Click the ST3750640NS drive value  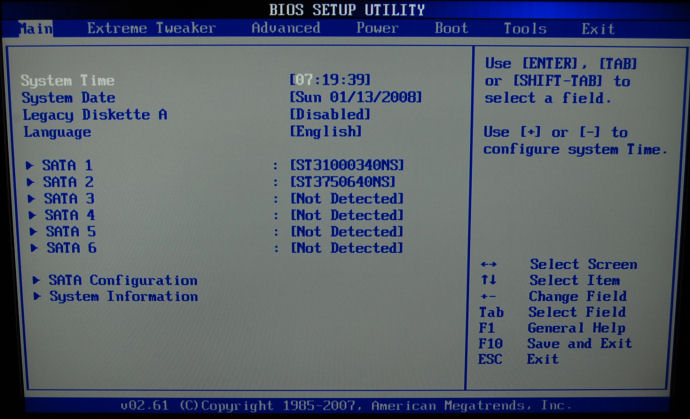(x=342, y=182)
